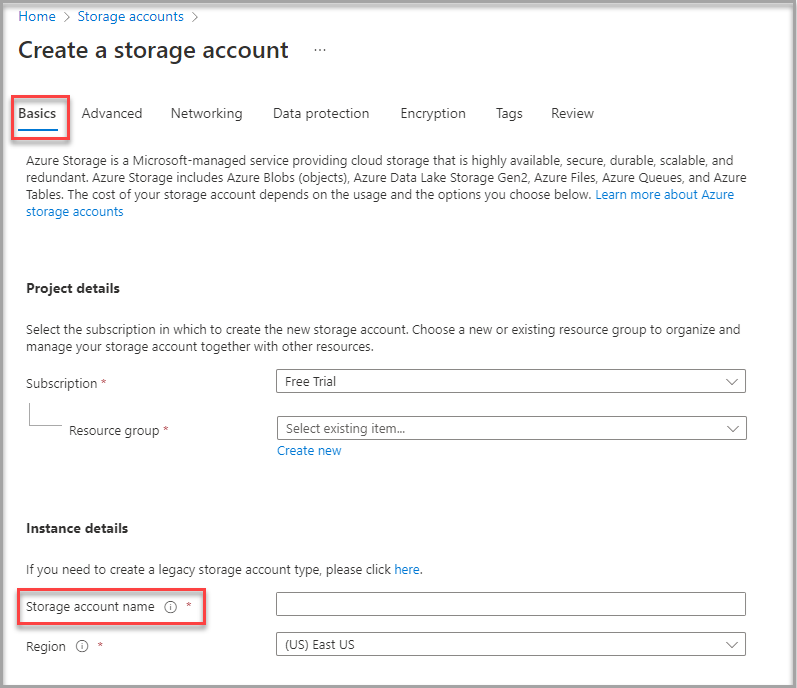797x688 pixels.
Task: Expand the Region dropdown
Action: pos(510,645)
